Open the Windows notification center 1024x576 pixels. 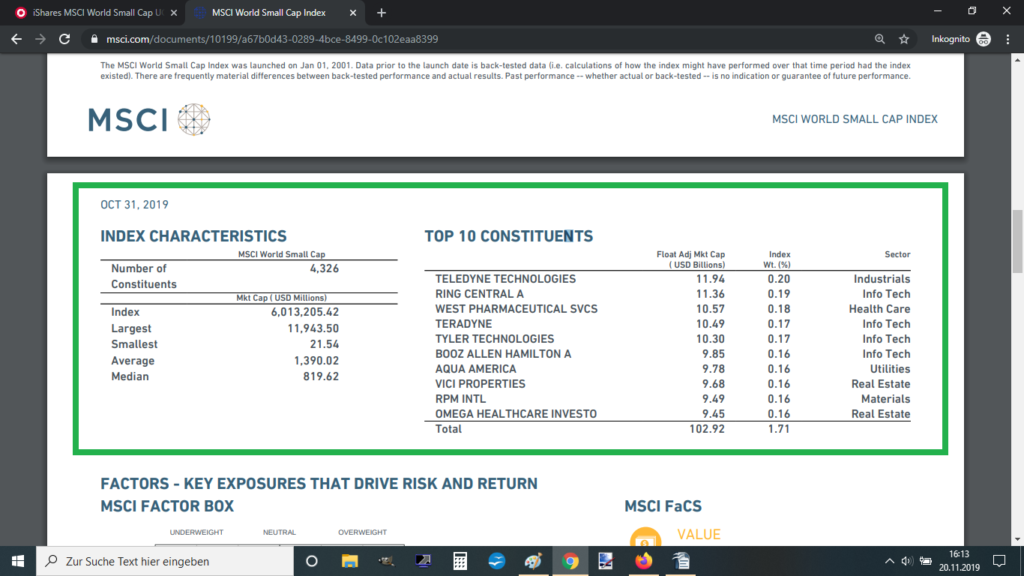coord(999,561)
